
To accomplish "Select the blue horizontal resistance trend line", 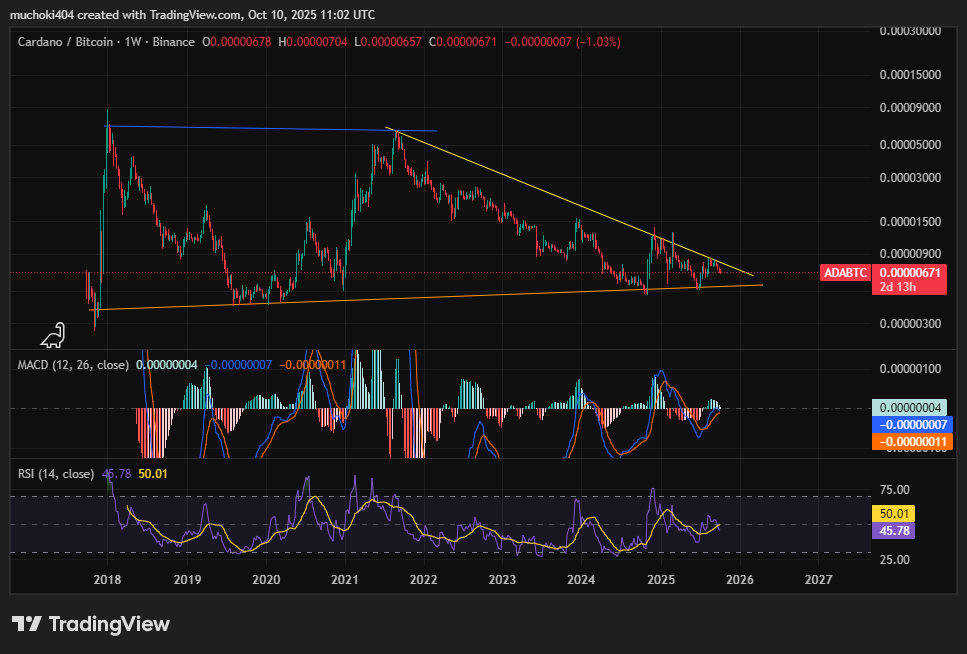I will coord(270,129).
